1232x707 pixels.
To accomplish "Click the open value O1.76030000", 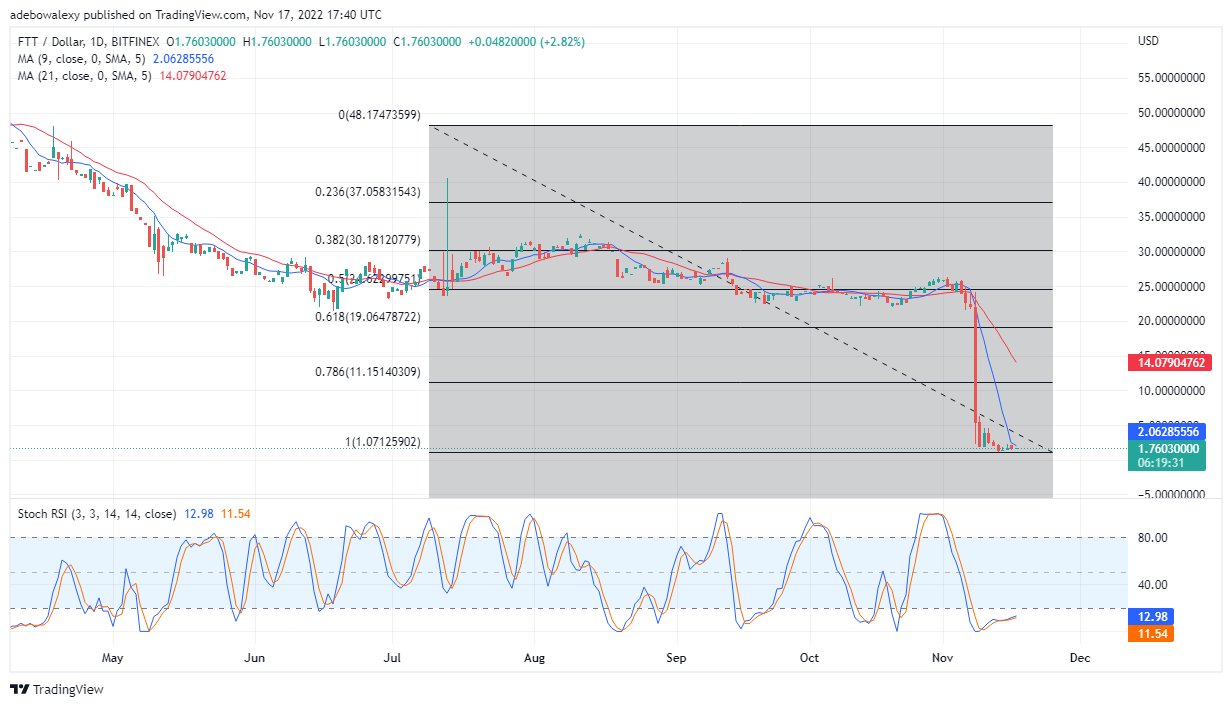I will pyautogui.click(x=203, y=41).
